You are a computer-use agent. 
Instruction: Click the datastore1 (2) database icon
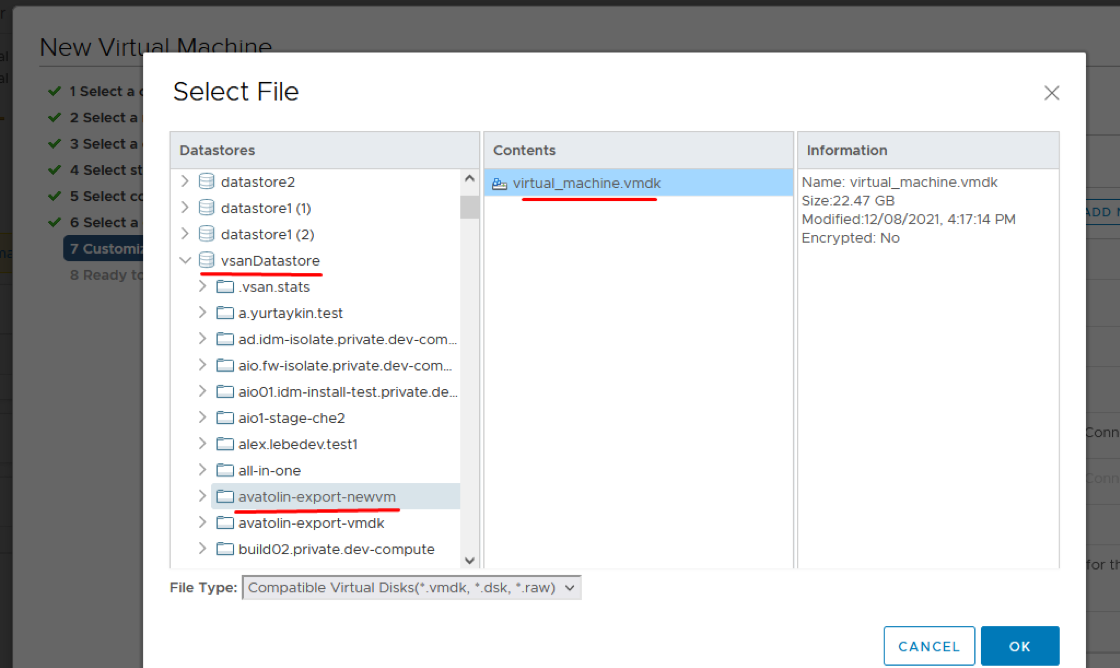coord(206,234)
